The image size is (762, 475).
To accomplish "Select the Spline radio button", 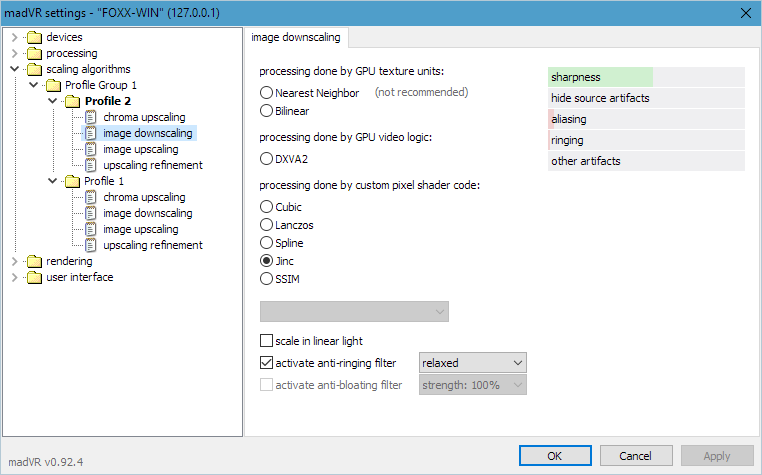I will point(266,243).
